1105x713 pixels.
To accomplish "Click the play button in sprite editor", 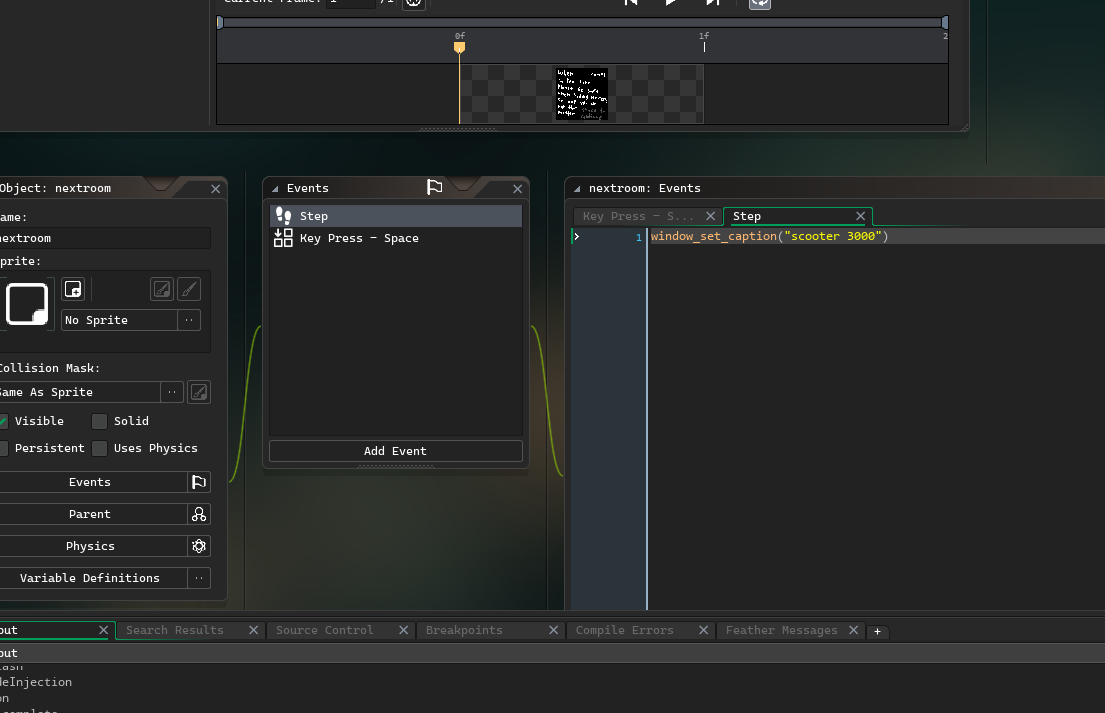I will click(671, 3).
